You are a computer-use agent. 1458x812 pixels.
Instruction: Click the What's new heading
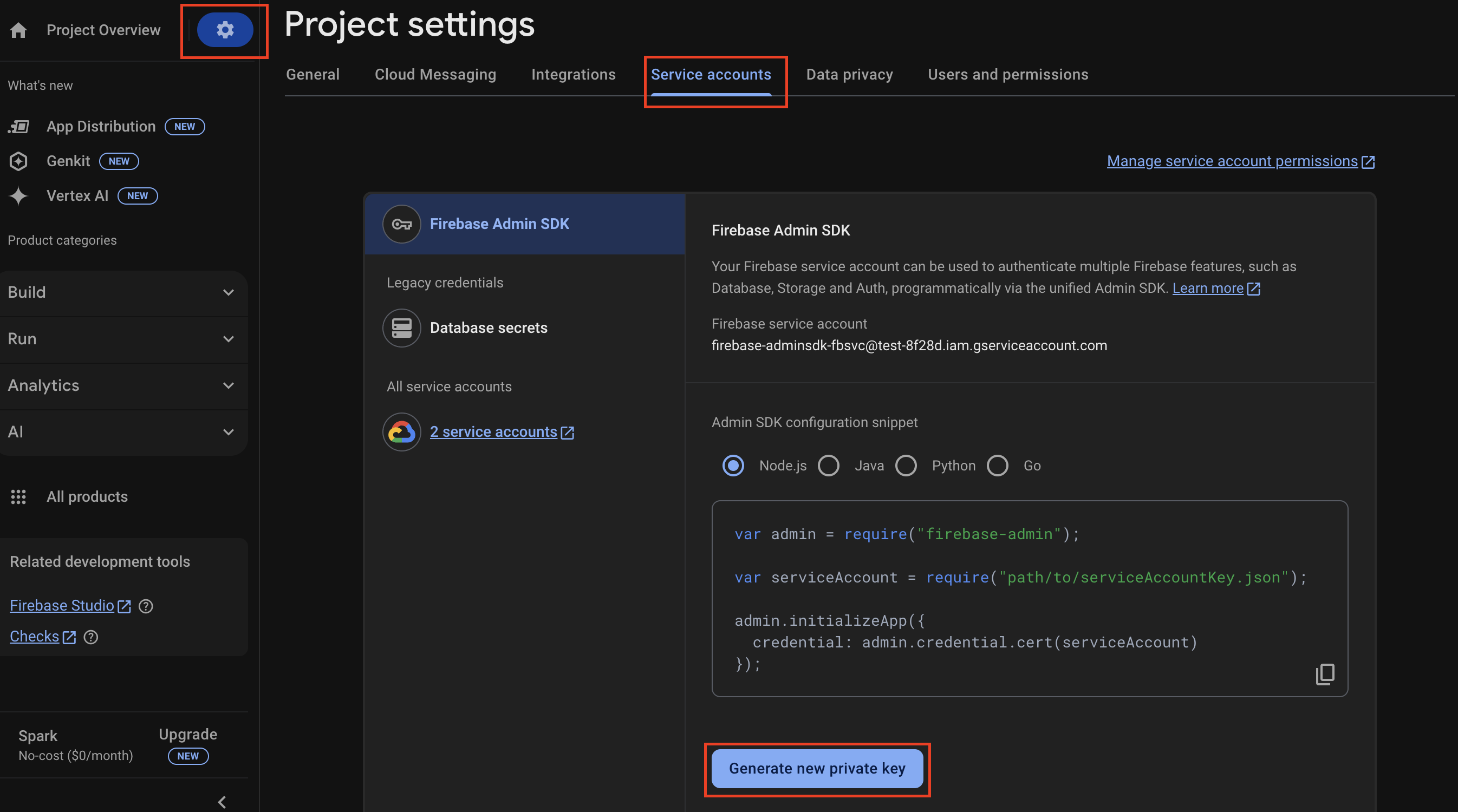tap(40, 86)
